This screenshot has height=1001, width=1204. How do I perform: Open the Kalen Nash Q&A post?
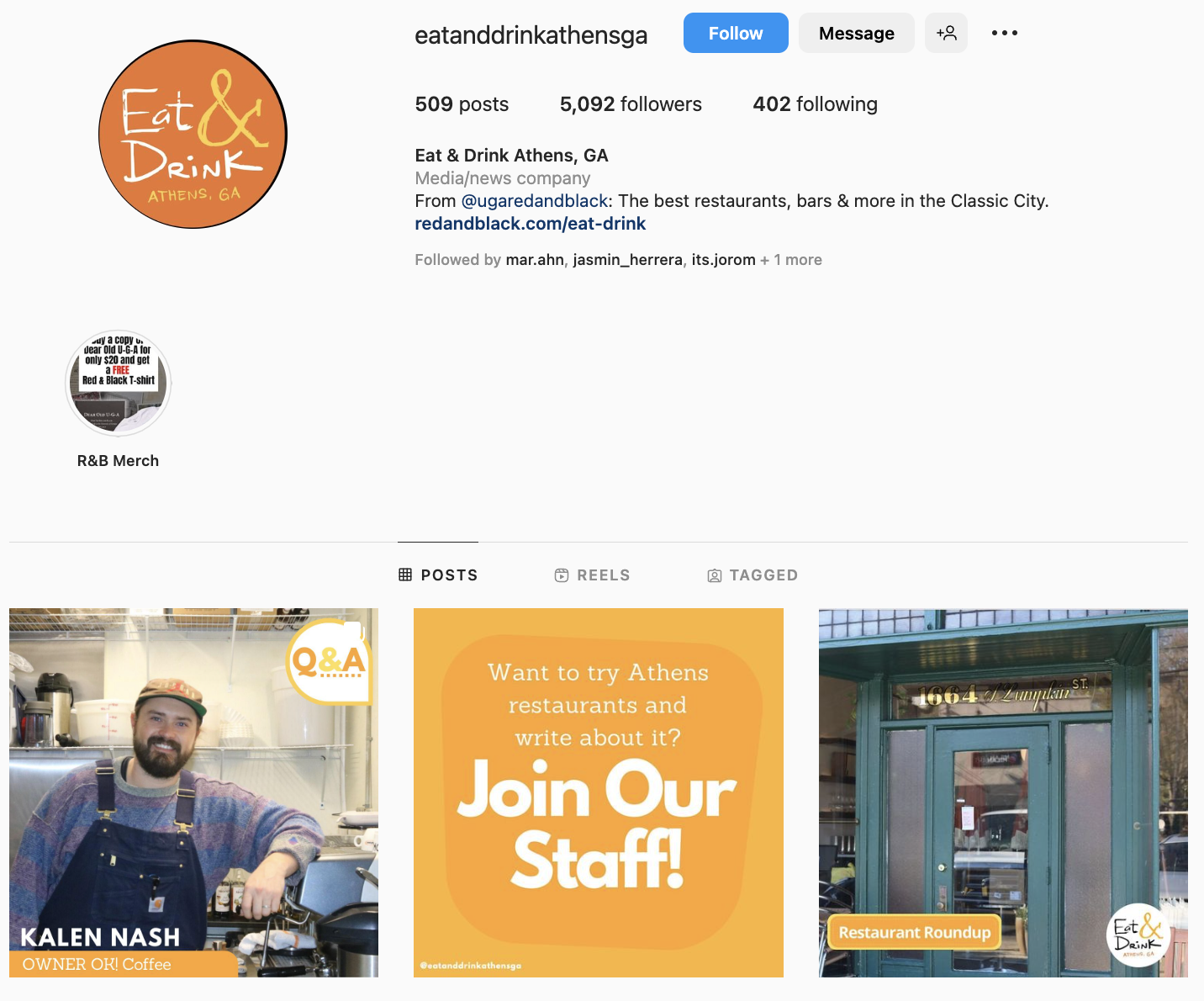[193, 792]
